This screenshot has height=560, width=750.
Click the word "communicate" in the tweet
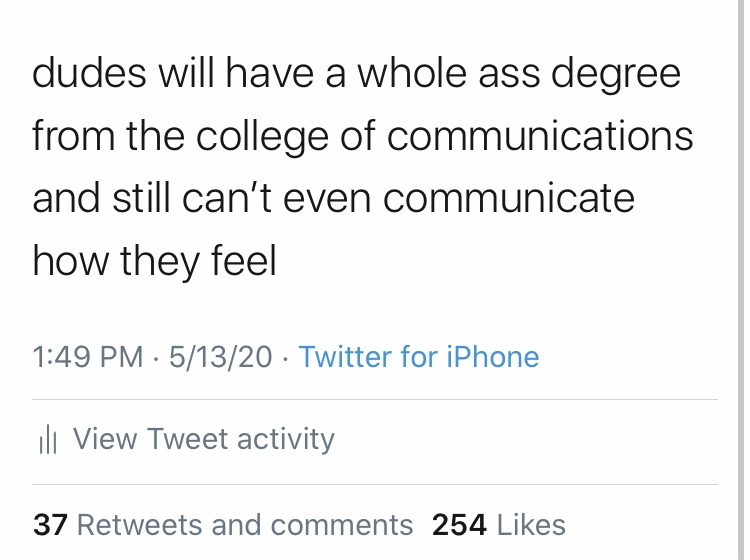pyautogui.click(x=509, y=198)
